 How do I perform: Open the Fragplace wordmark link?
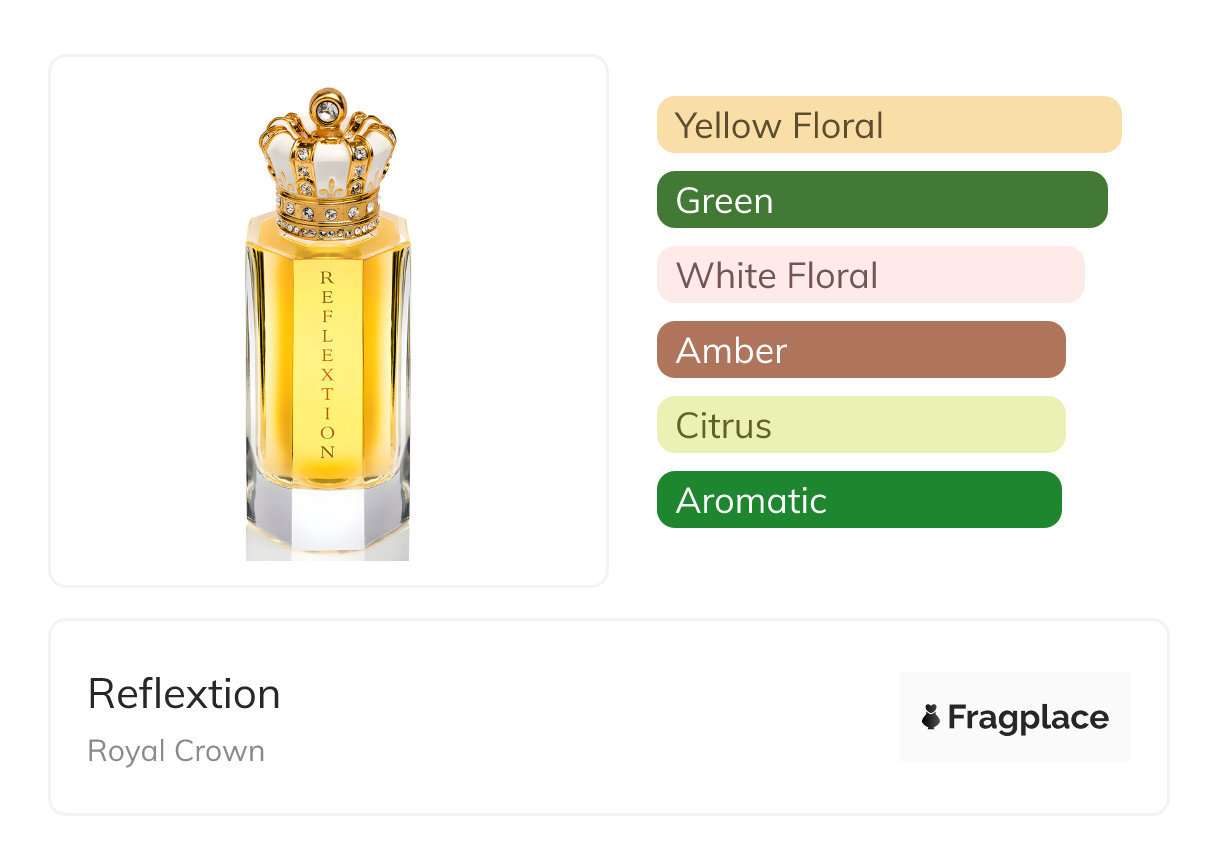1028,718
